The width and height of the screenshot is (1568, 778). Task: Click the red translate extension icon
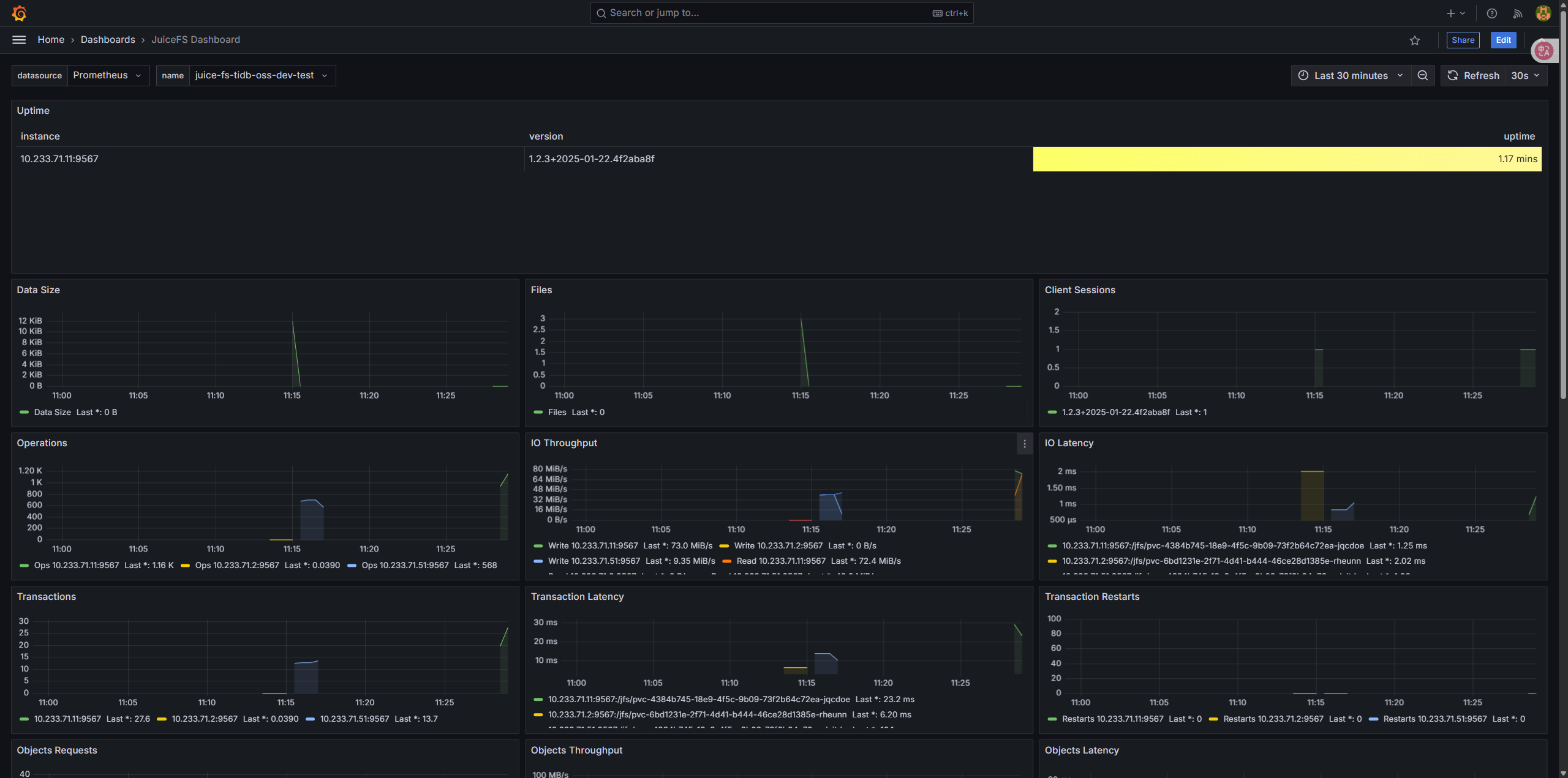[1543, 51]
